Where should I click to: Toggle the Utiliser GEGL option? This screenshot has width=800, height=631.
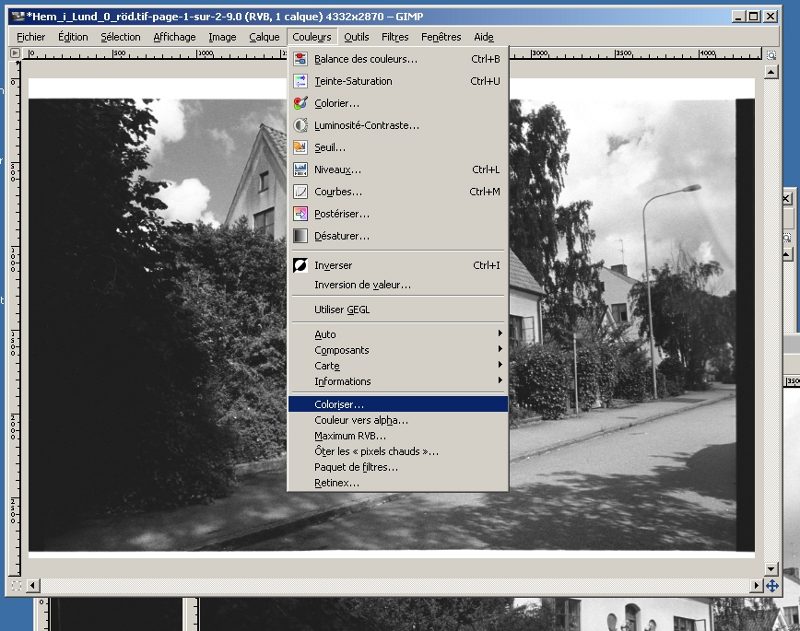point(342,310)
